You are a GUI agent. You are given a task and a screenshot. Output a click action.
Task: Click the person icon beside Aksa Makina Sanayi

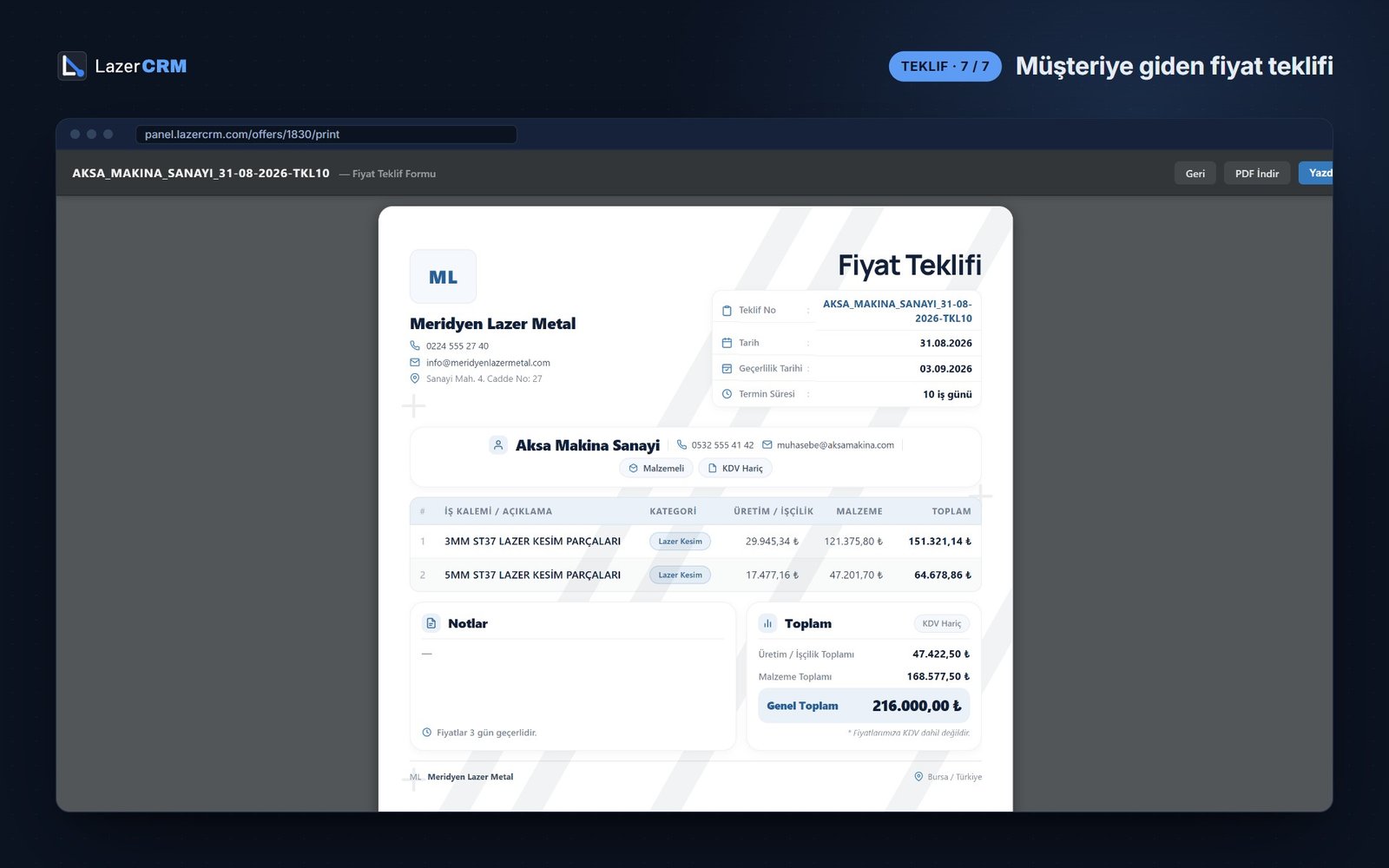[x=498, y=445]
